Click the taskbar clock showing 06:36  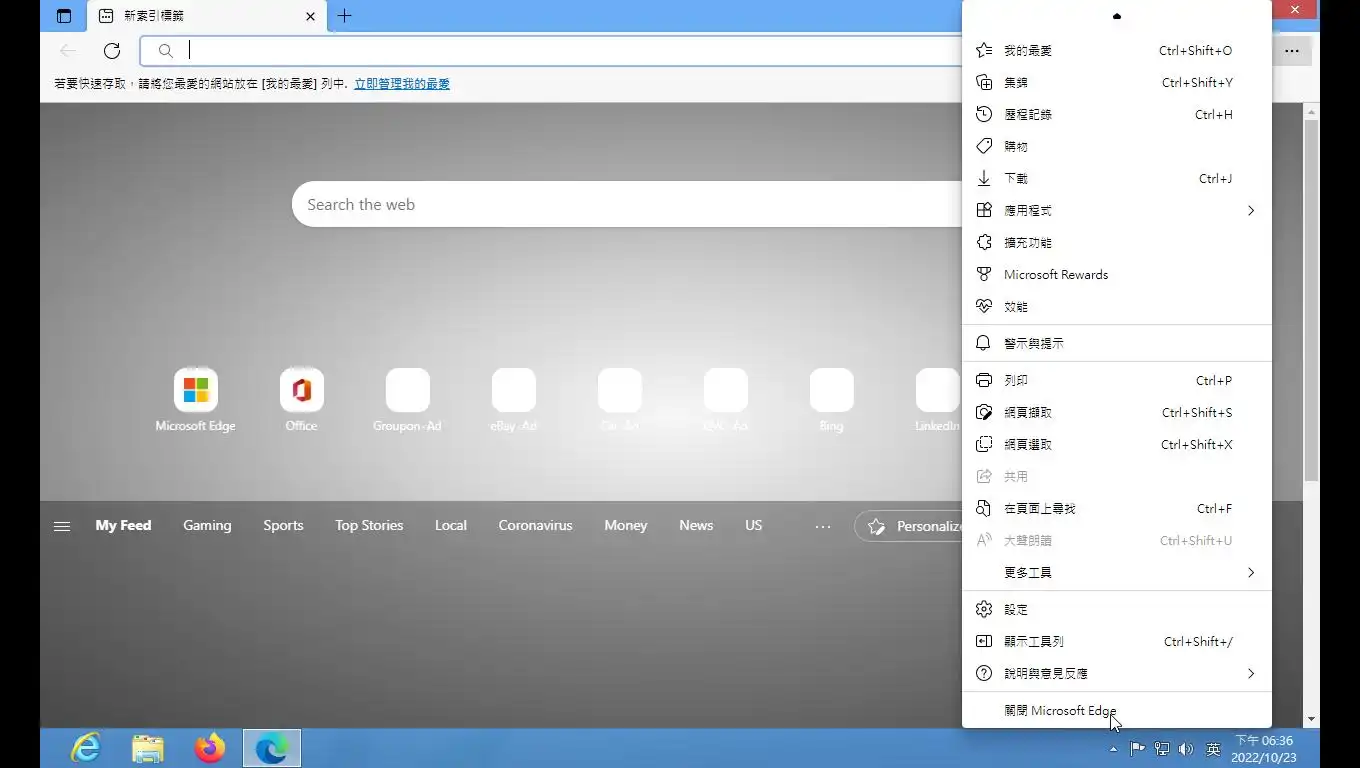pyautogui.click(x=1264, y=749)
